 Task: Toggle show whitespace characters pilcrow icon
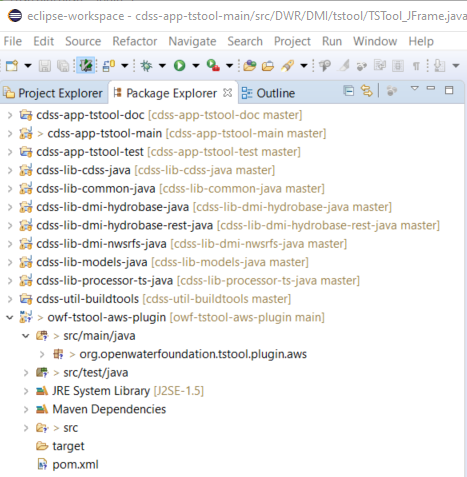pyautogui.click(x=416, y=66)
